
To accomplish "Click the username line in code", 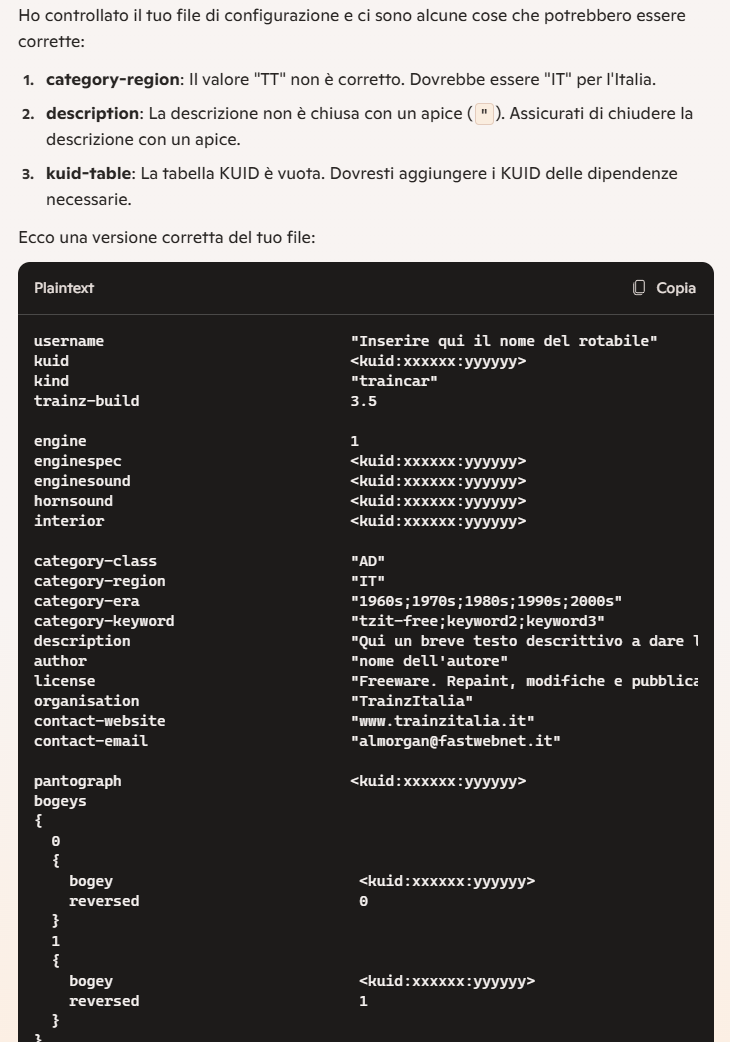I will 345,341.
